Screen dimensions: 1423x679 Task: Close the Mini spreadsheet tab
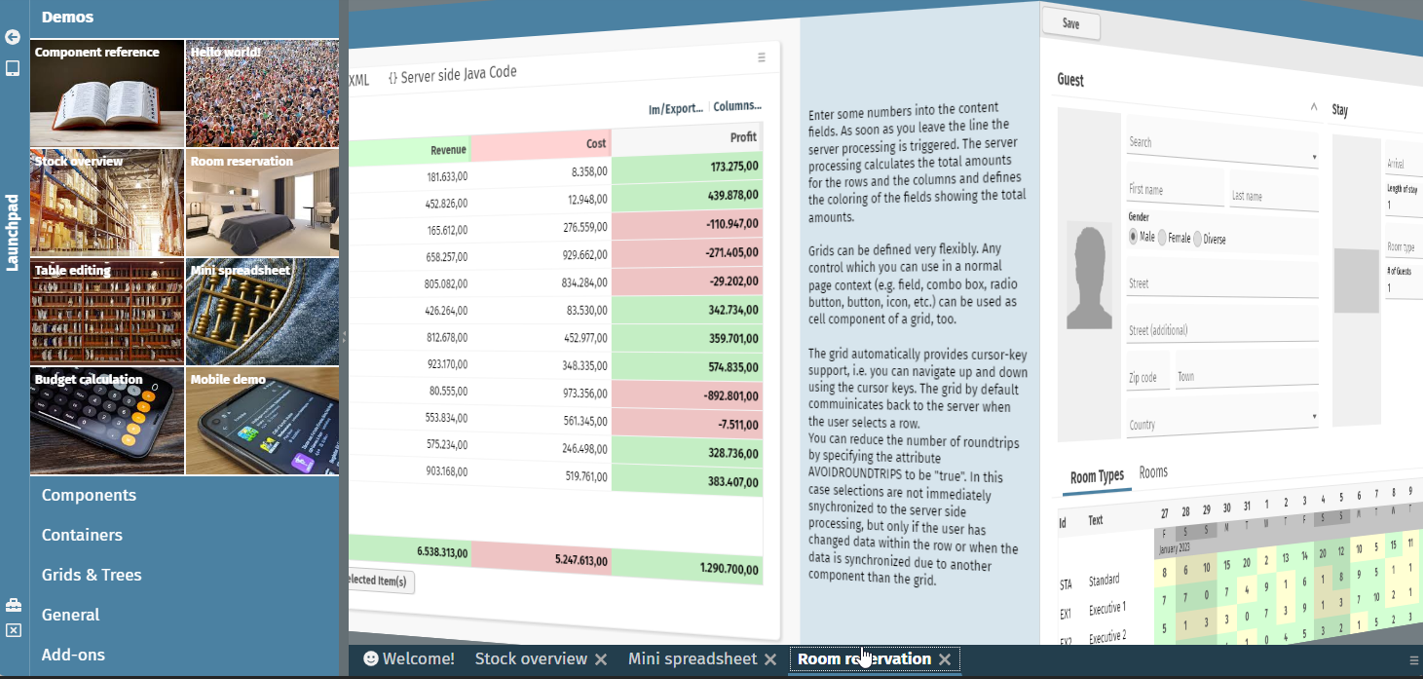click(770, 659)
